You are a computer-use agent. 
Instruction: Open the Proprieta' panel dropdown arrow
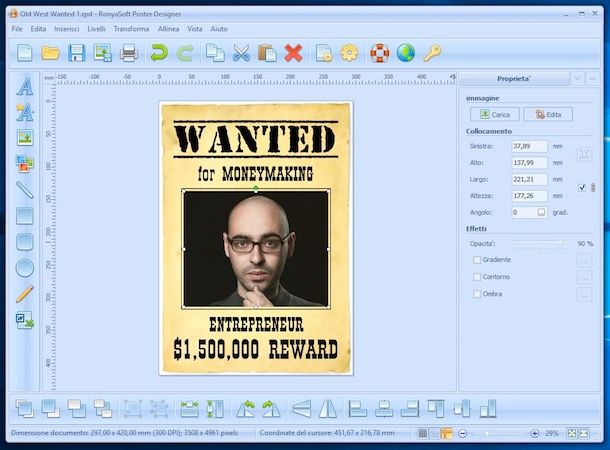[x=577, y=79]
